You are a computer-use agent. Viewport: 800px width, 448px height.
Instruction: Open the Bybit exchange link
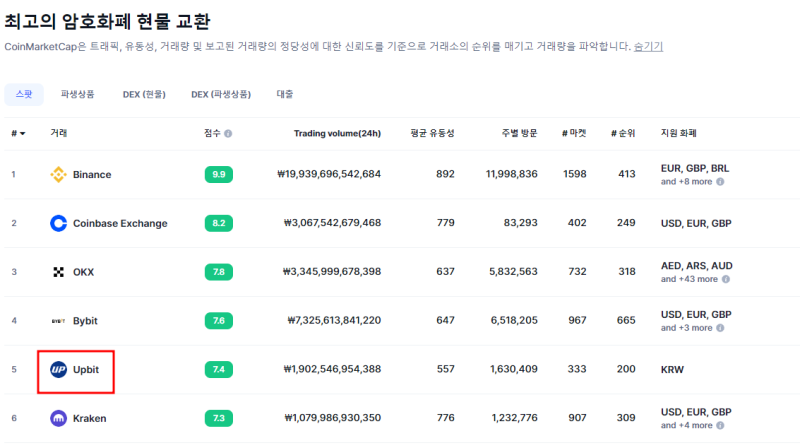[x=85, y=321]
